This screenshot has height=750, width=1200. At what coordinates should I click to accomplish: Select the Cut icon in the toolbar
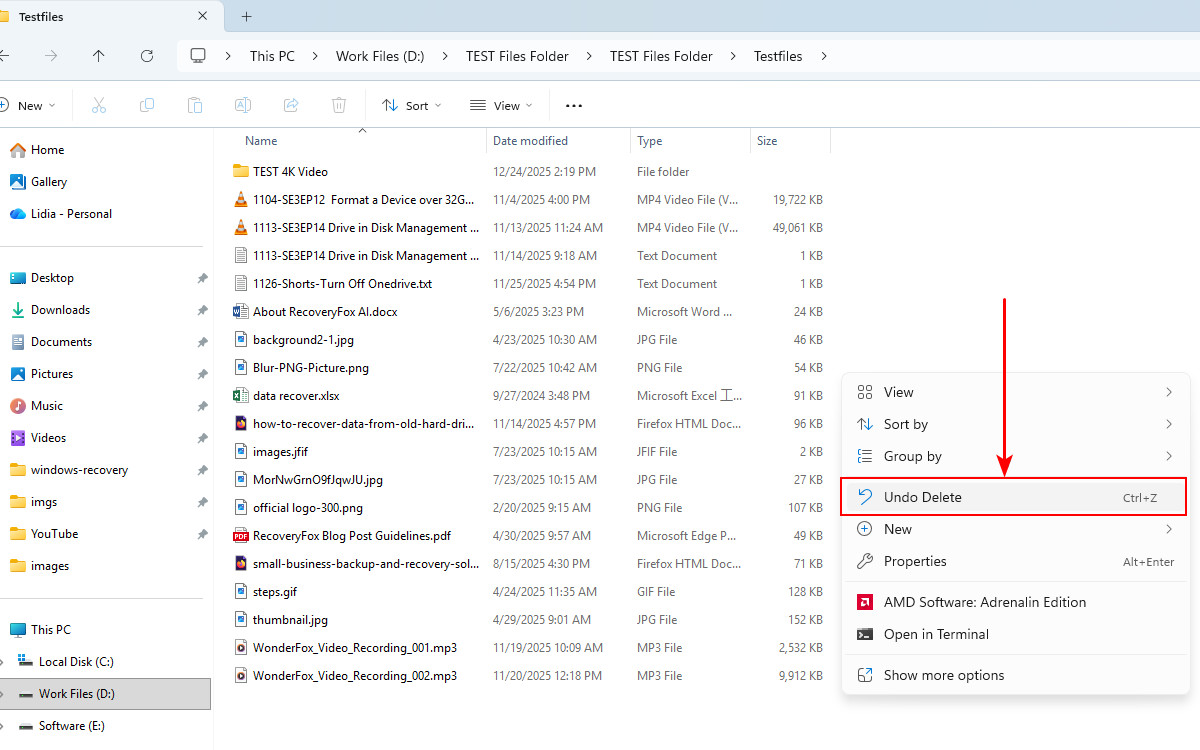click(x=98, y=104)
